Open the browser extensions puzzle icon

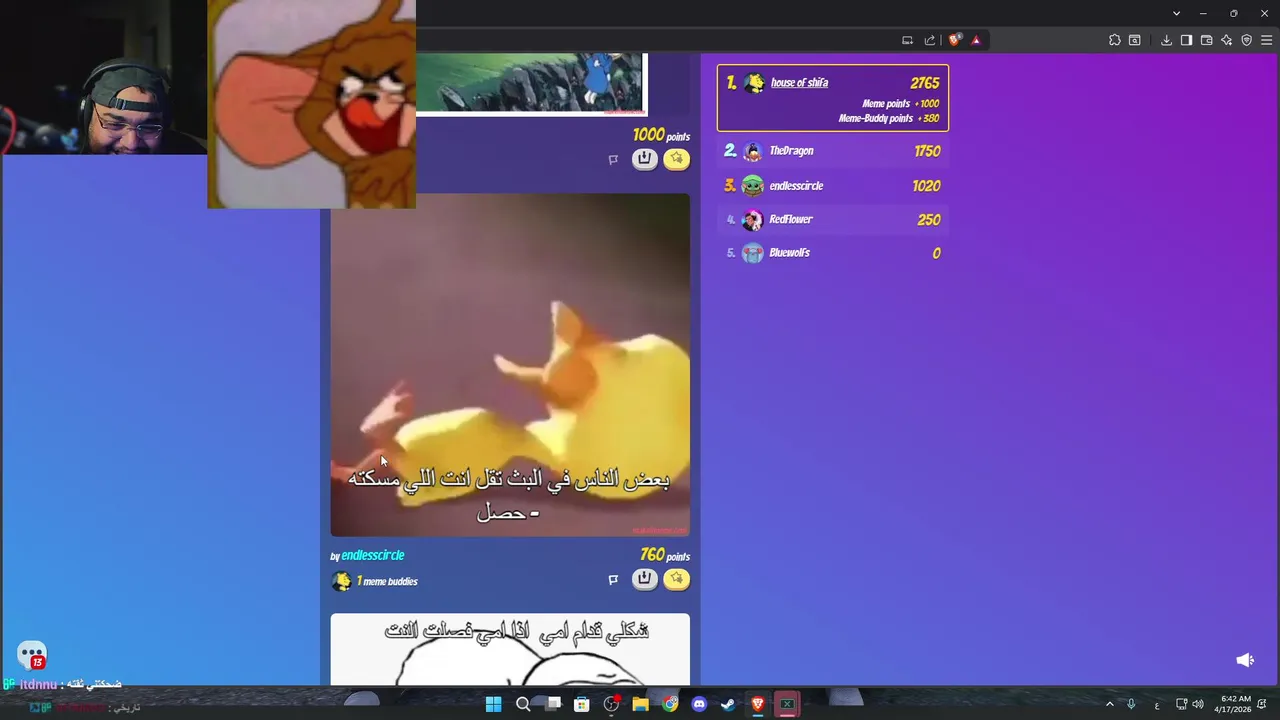1114,40
